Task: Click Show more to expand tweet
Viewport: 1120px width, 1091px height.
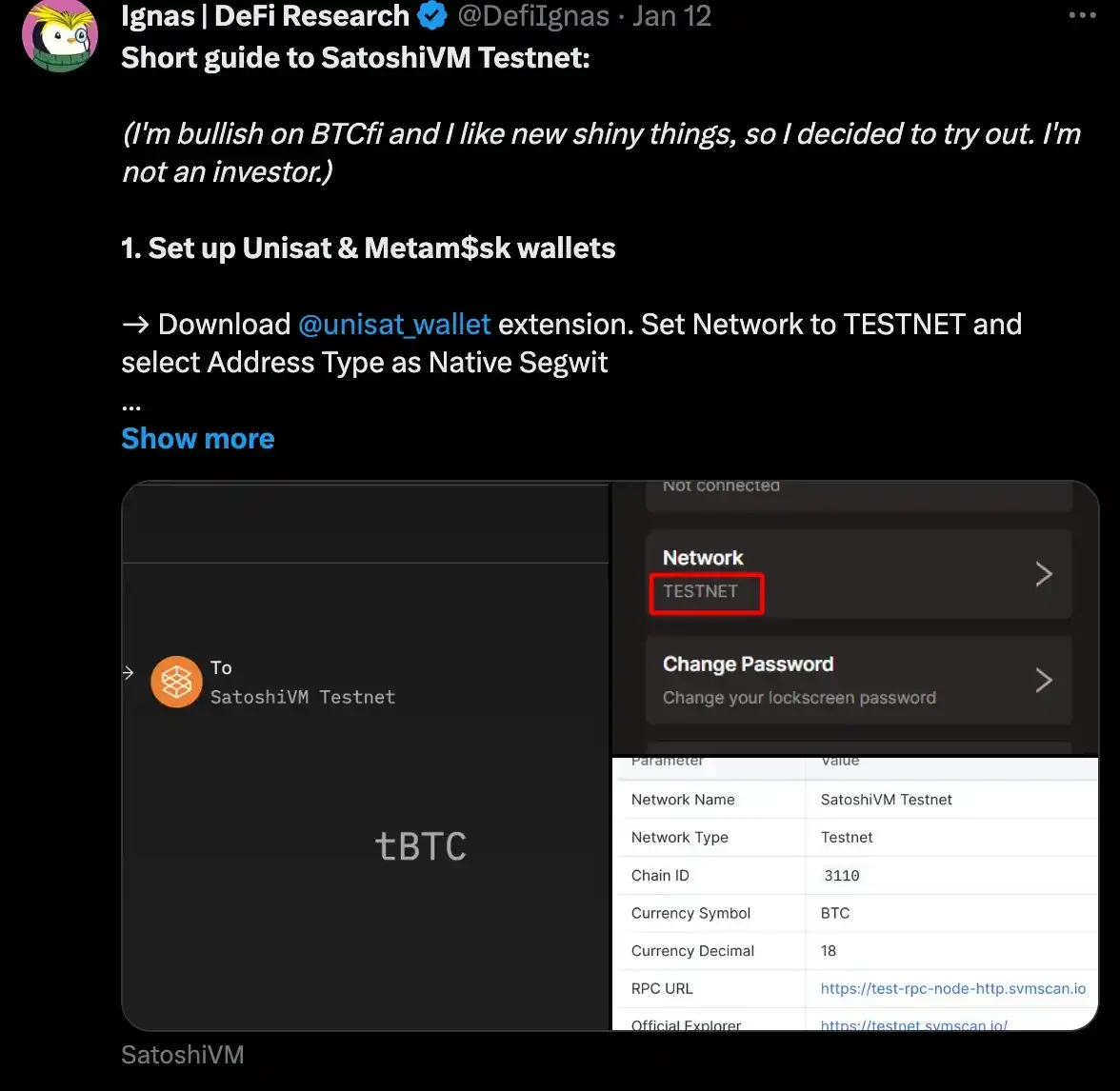Action: click(x=198, y=439)
